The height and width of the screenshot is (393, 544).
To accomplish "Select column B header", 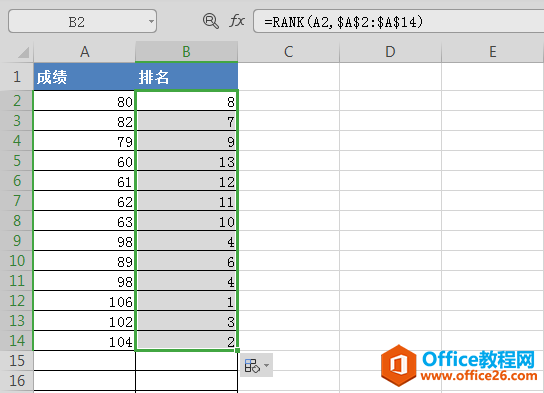I will tap(186, 52).
